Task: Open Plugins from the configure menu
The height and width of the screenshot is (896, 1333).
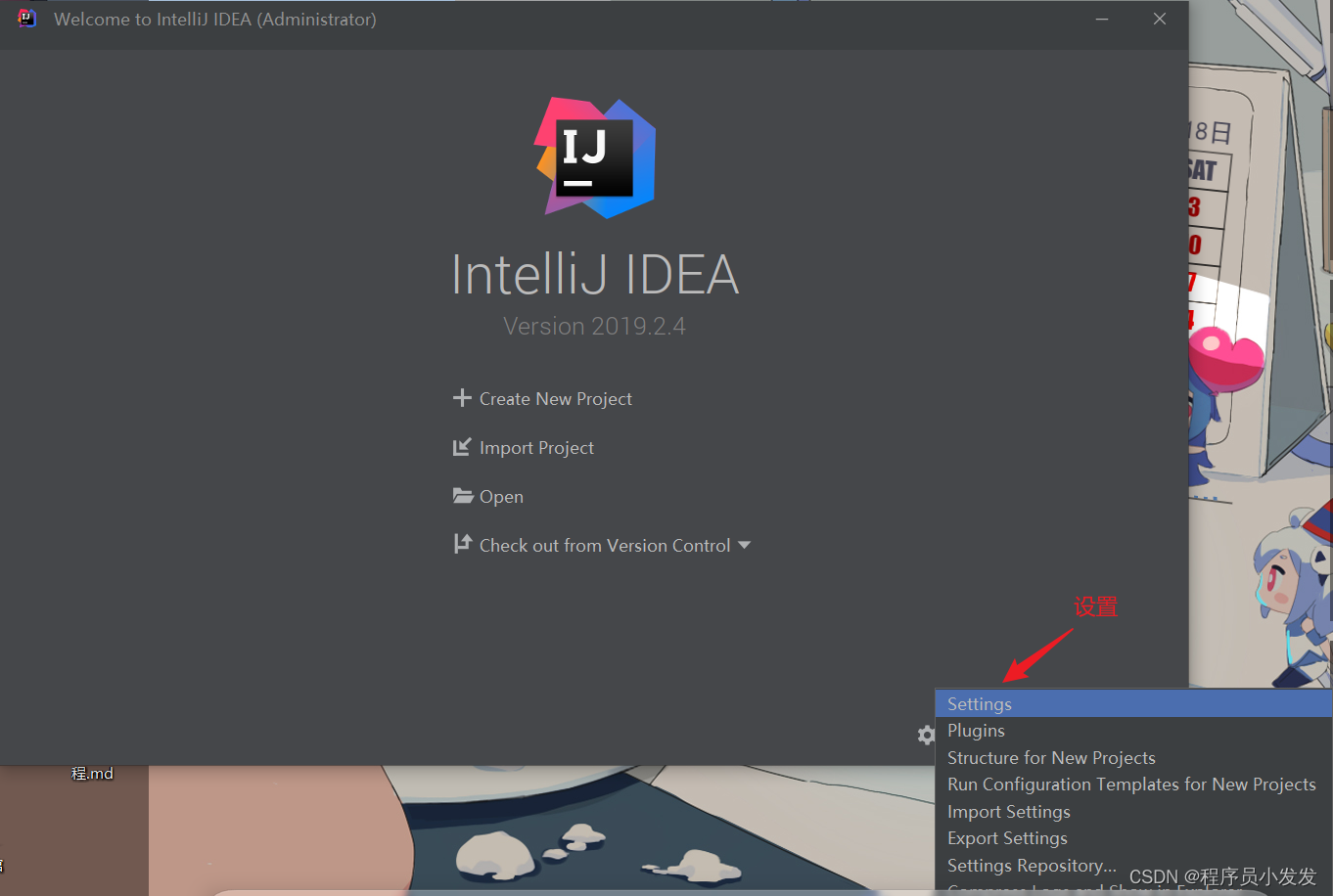Action: pos(1133,731)
